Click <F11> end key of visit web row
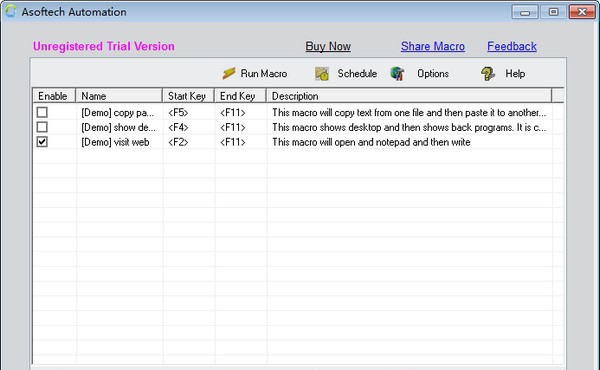Image resolution: width=600 pixels, height=370 pixels. coord(233,142)
